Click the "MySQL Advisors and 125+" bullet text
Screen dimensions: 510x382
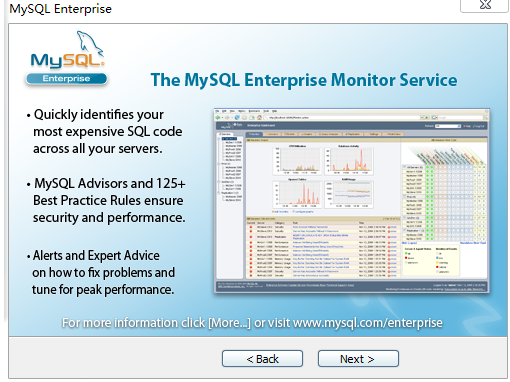click(110, 183)
